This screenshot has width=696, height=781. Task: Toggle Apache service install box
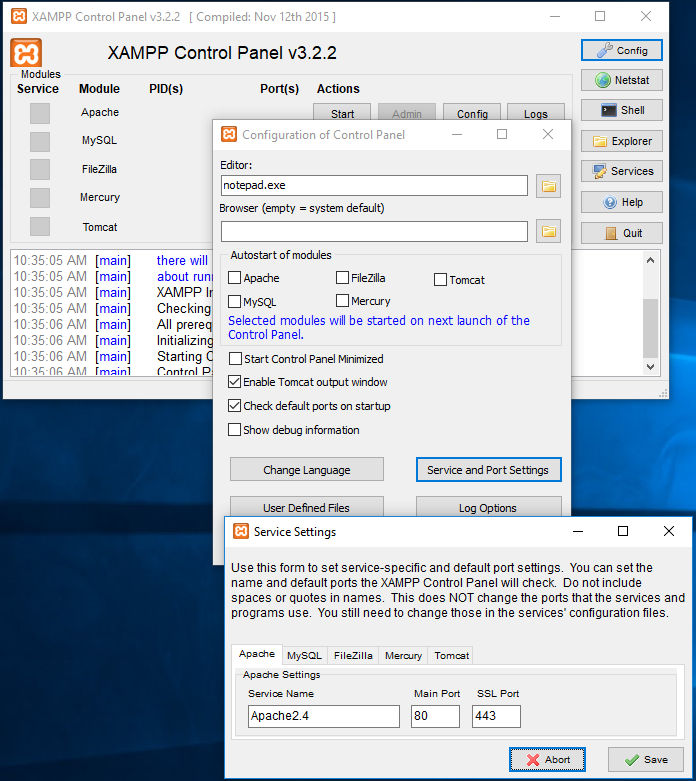[40, 113]
